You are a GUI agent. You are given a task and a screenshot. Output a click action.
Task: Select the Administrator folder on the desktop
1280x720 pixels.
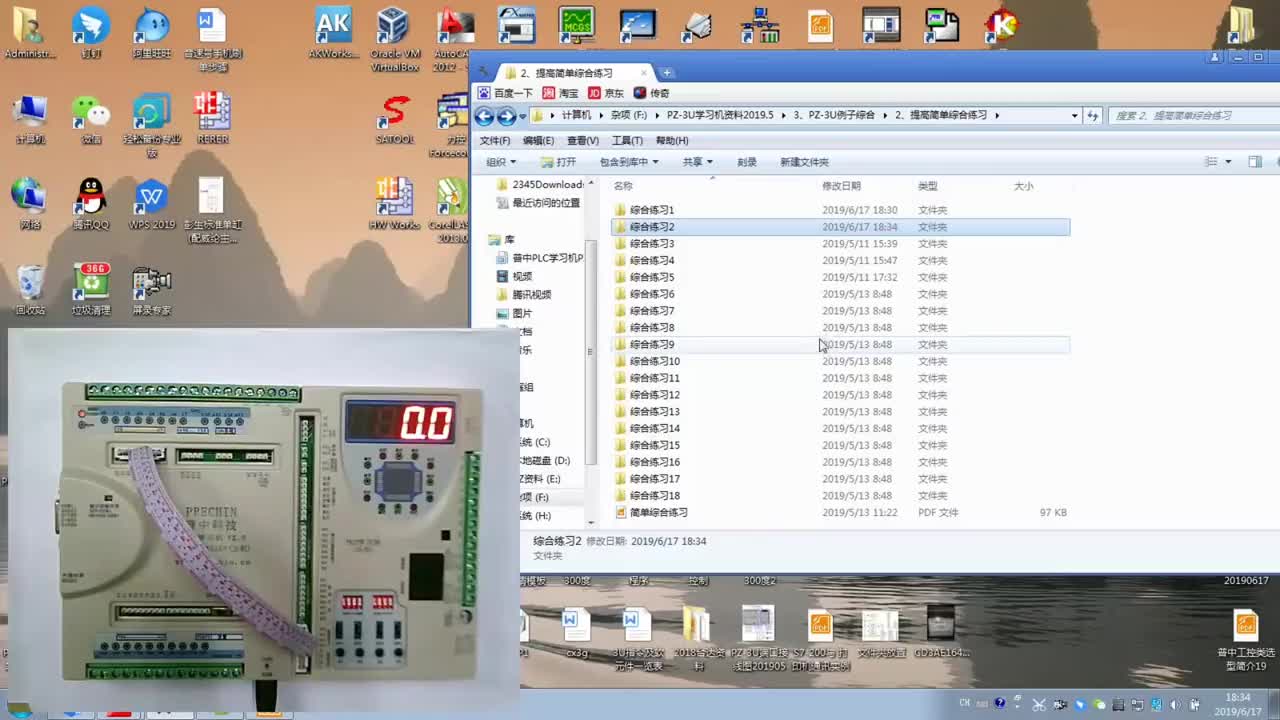pos(29,33)
